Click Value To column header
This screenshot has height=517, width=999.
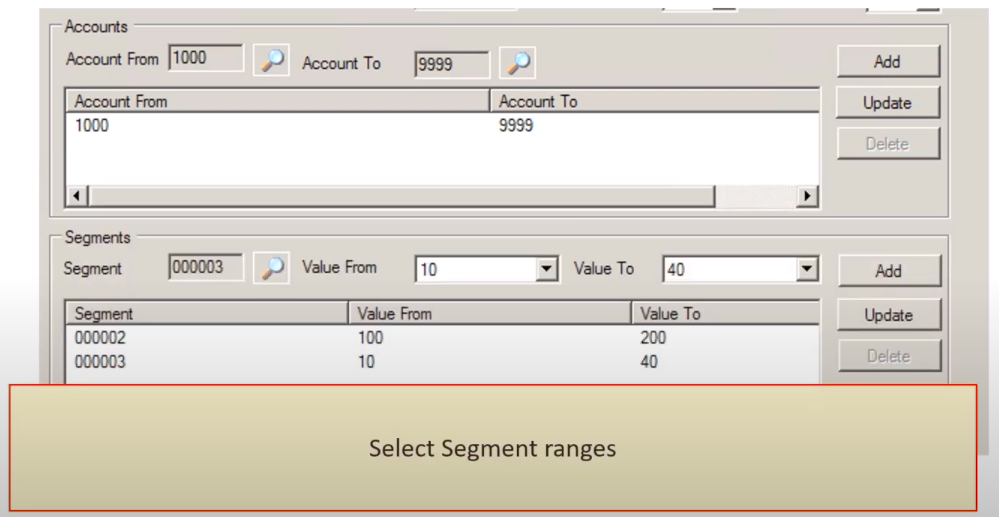coord(725,314)
